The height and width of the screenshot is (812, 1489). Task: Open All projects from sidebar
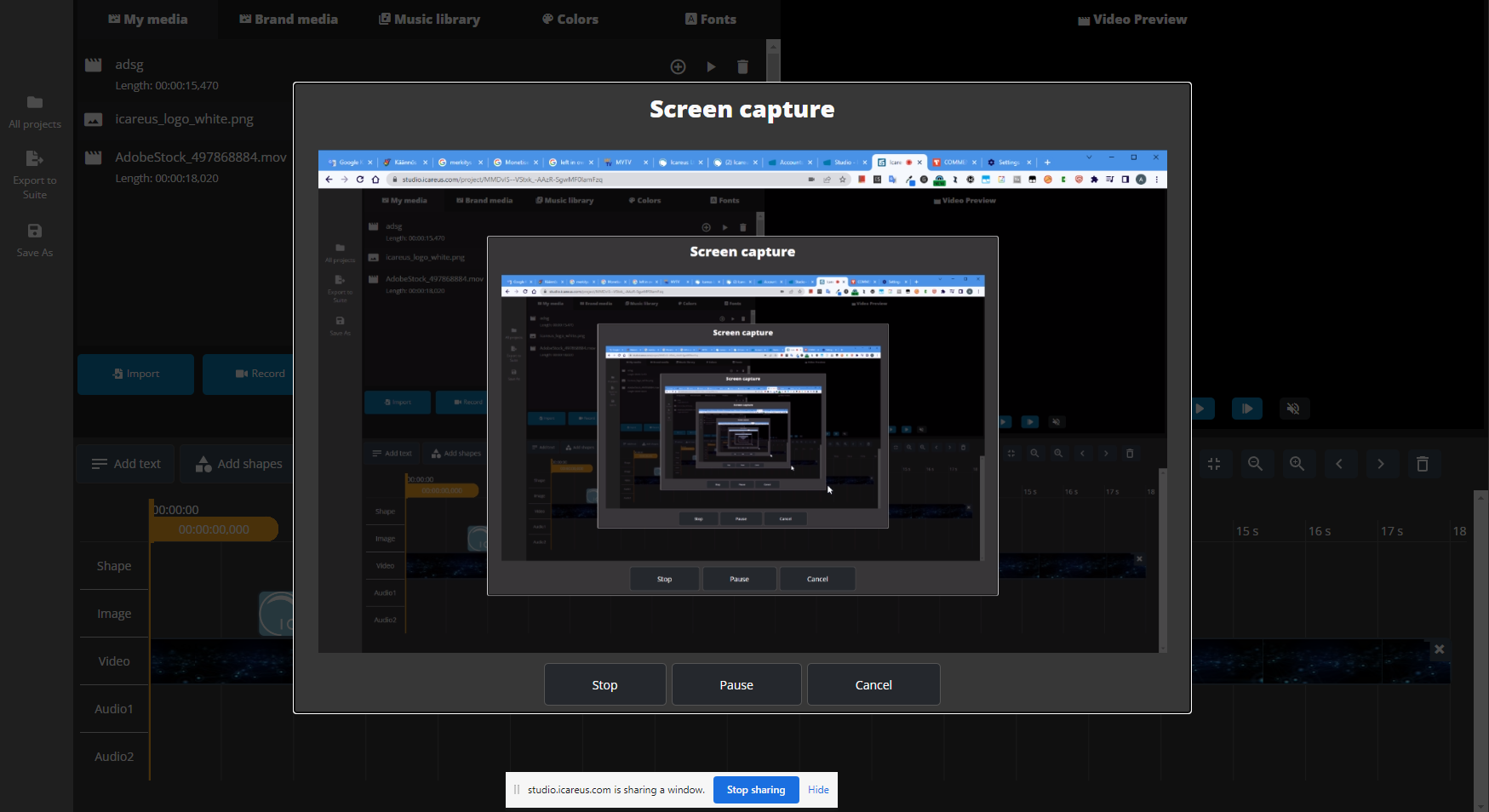pyautogui.click(x=35, y=112)
